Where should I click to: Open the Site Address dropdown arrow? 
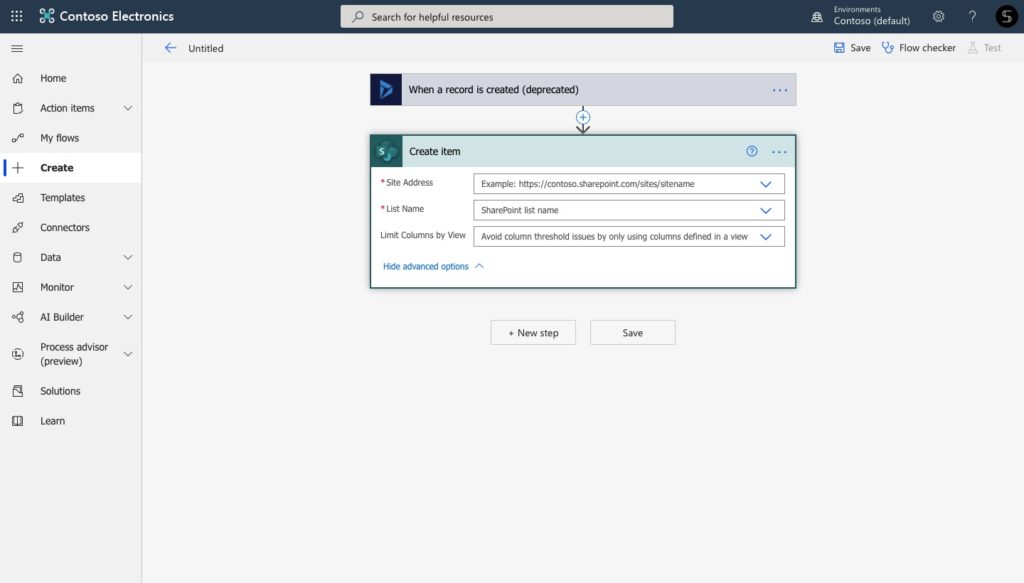pos(765,184)
